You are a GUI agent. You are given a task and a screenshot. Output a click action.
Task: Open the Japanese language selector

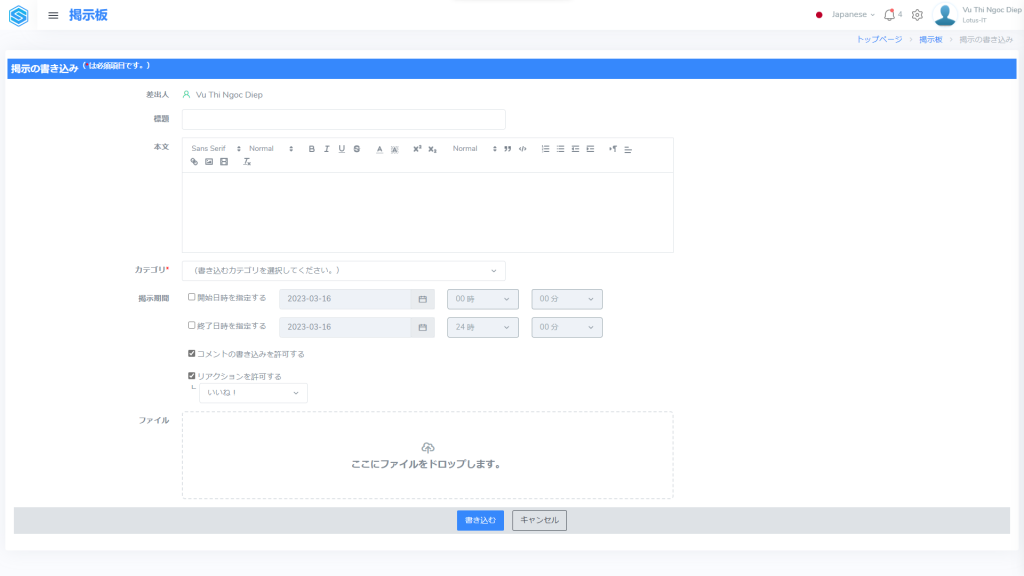tap(846, 15)
